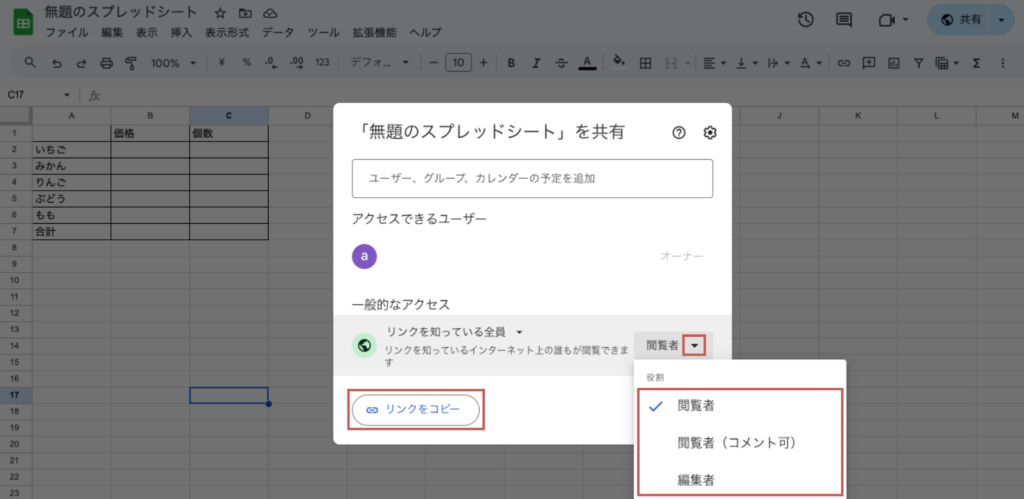Click the print icon in toolbar
Image resolution: width=1024 pixels, height=499 pixels.
pyautogui.click(x=106, y=63)
